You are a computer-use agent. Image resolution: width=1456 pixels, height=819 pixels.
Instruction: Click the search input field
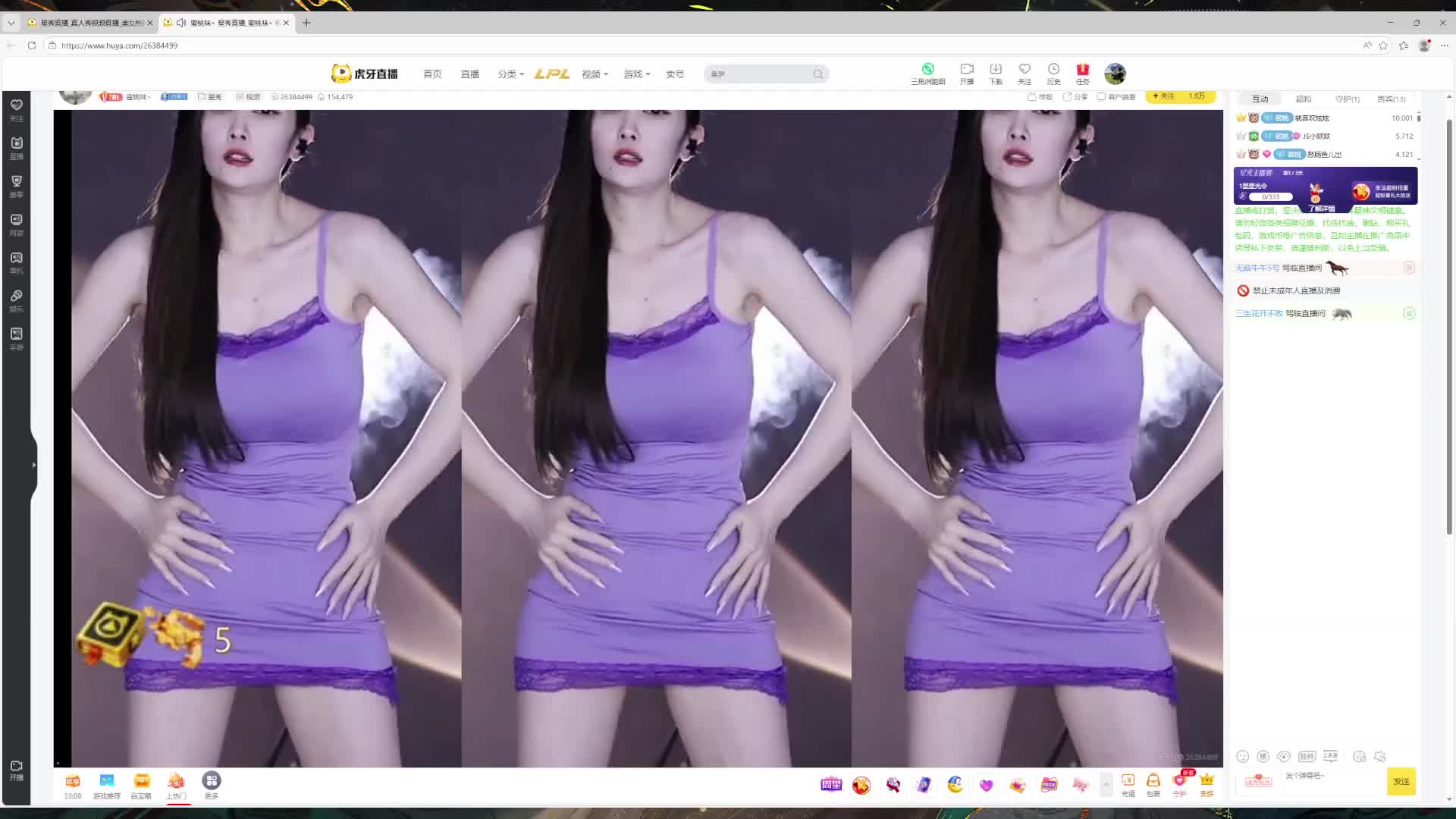(x=758, y=74)
